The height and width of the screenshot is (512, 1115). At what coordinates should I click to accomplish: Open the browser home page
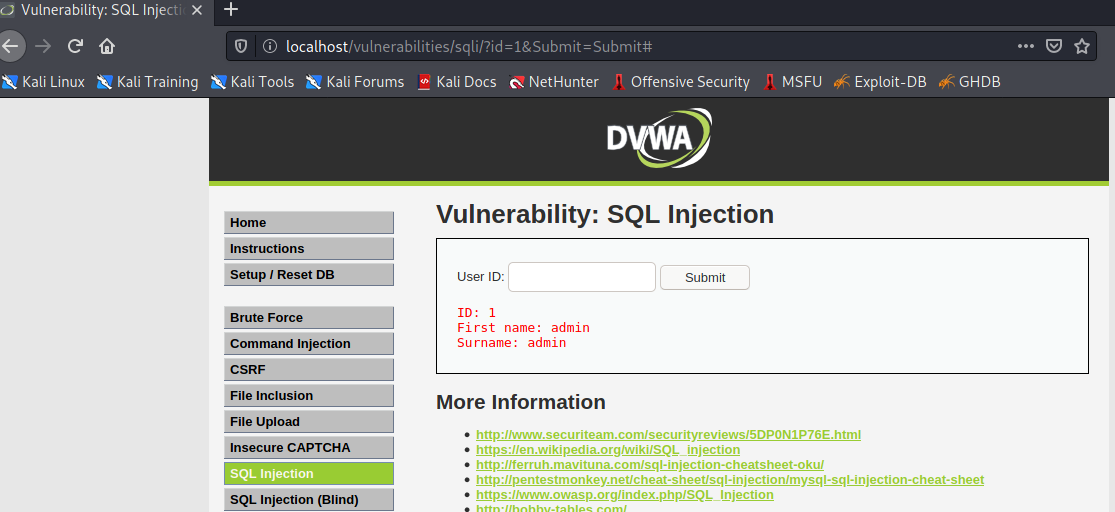coord(107,46)
